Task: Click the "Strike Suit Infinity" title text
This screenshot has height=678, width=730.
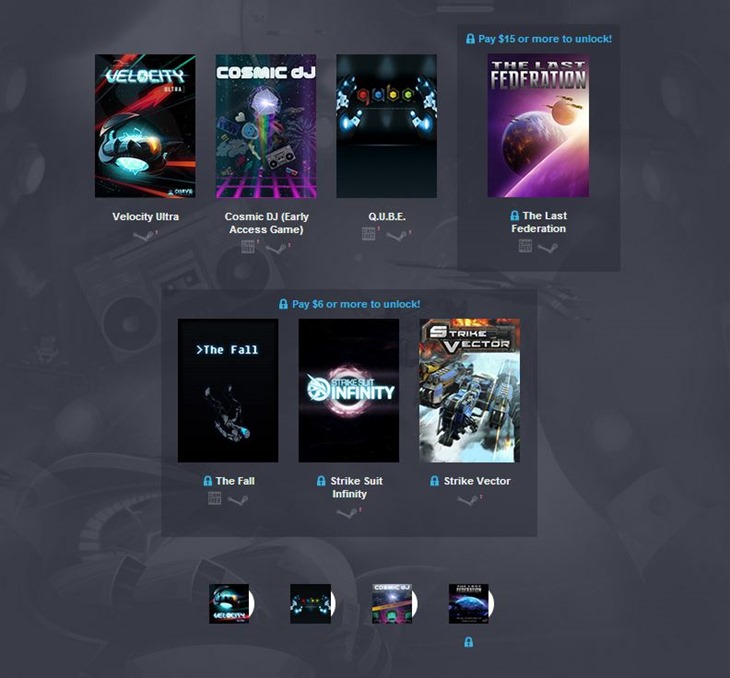Action: 356,488
